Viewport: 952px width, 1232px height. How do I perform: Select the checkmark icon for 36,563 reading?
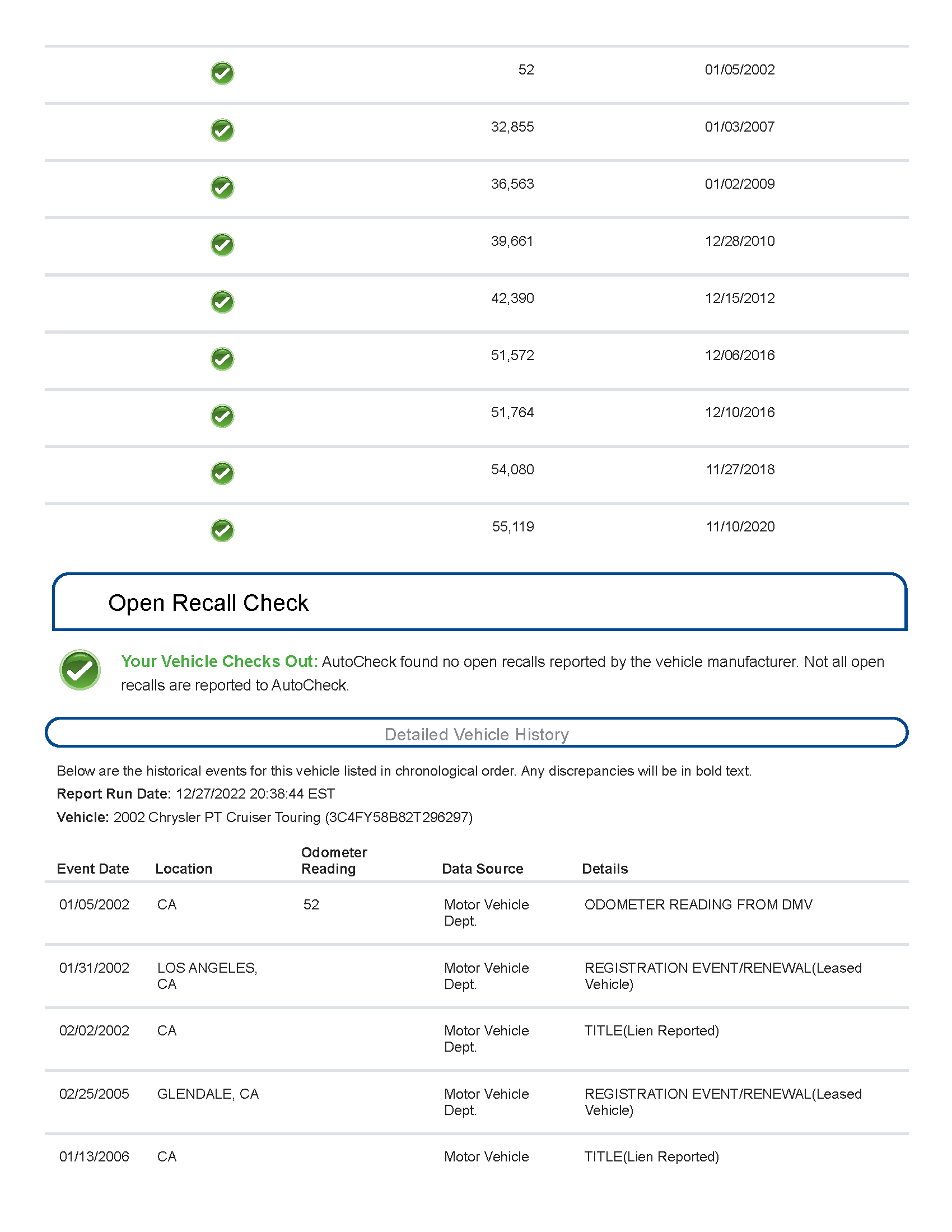tap(222, 187)
